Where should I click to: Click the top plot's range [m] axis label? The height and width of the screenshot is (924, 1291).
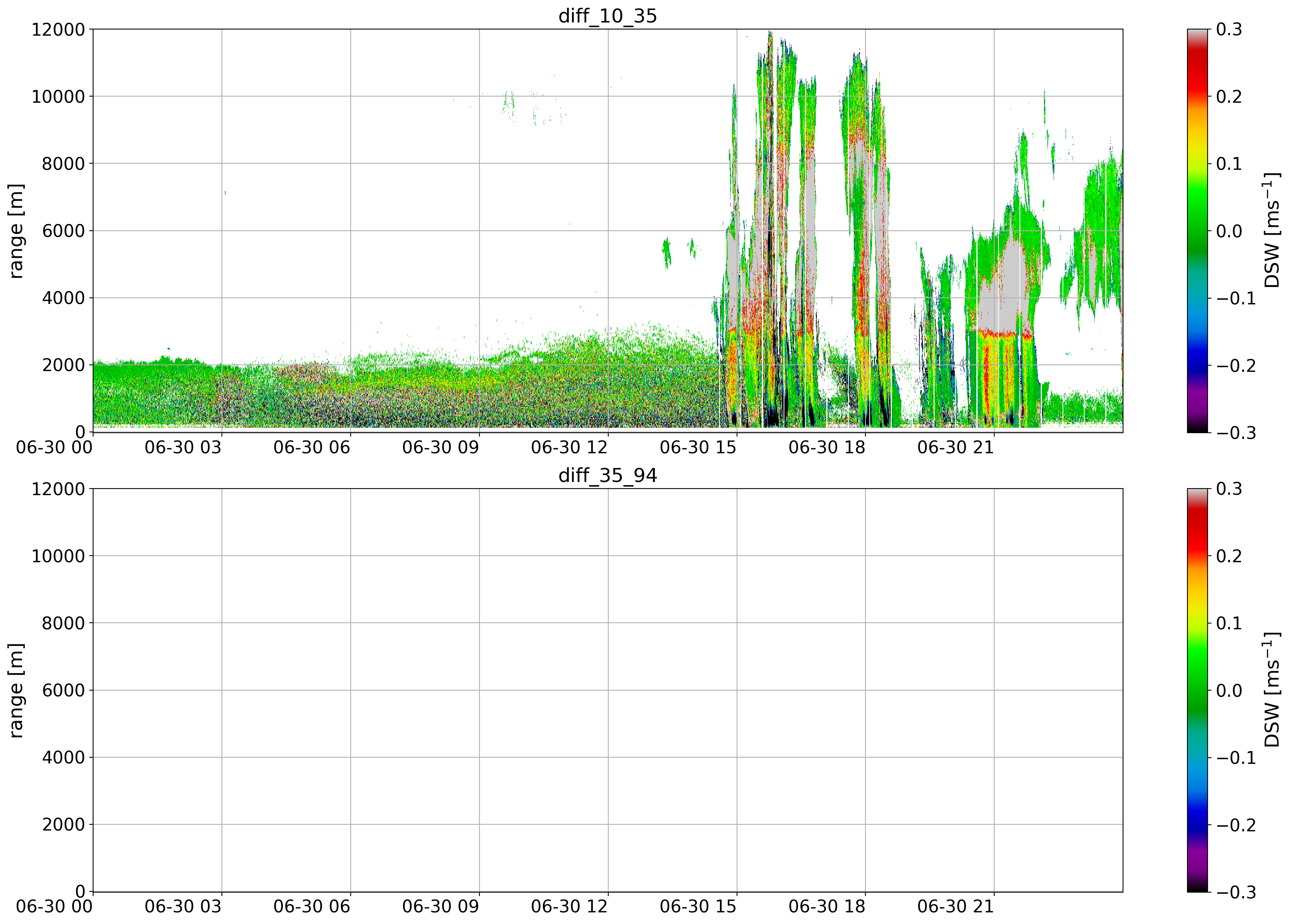click(x=16, y=230)
